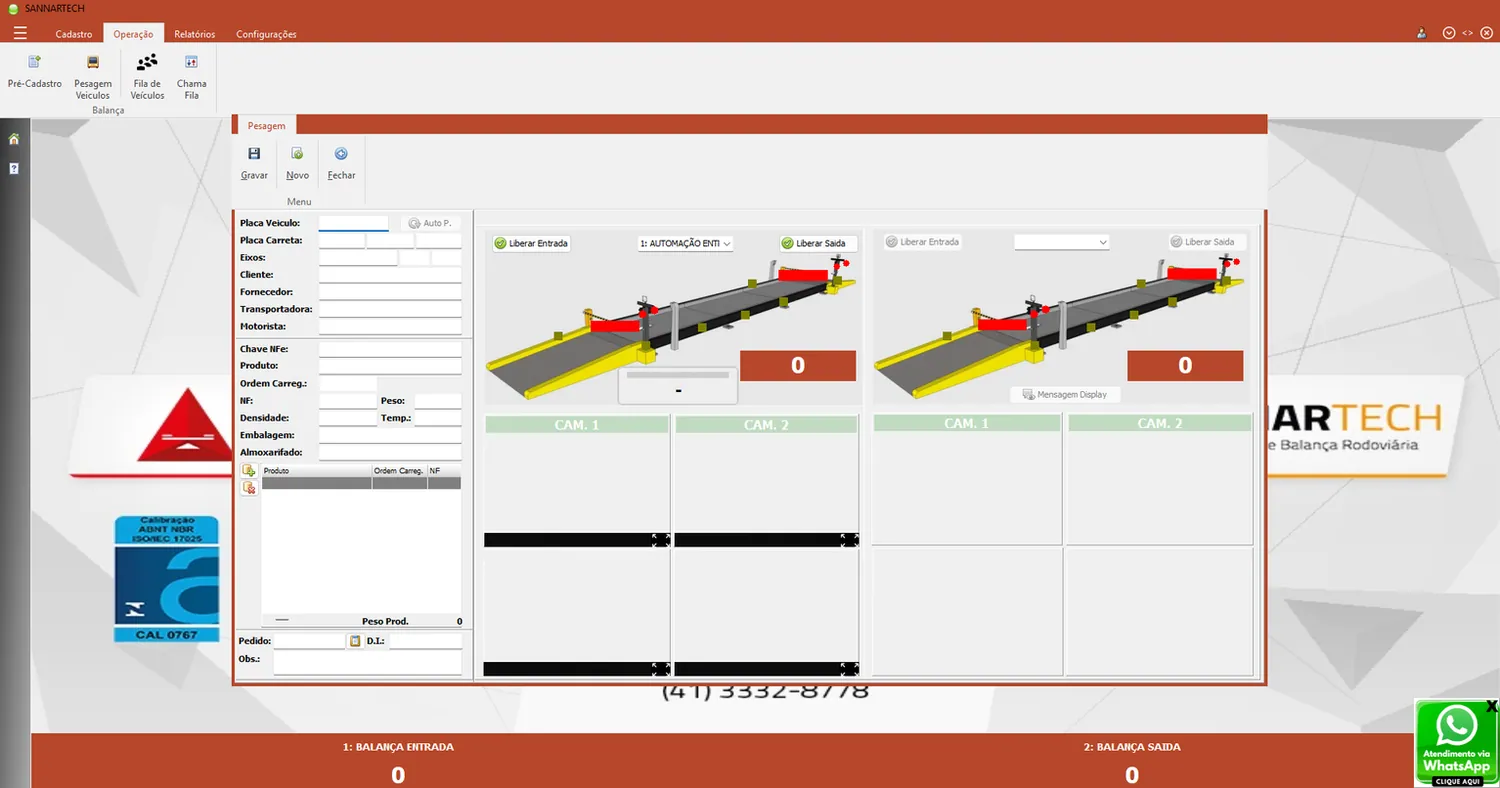Click the CAM. 1 header of first scale

577,425
